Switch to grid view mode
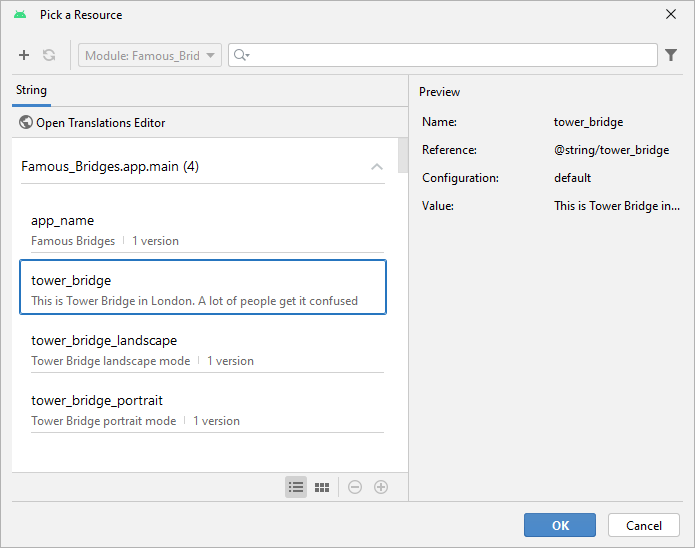This screenshot has width=695, height=548. pyautogui.click(x=322, y=487)
